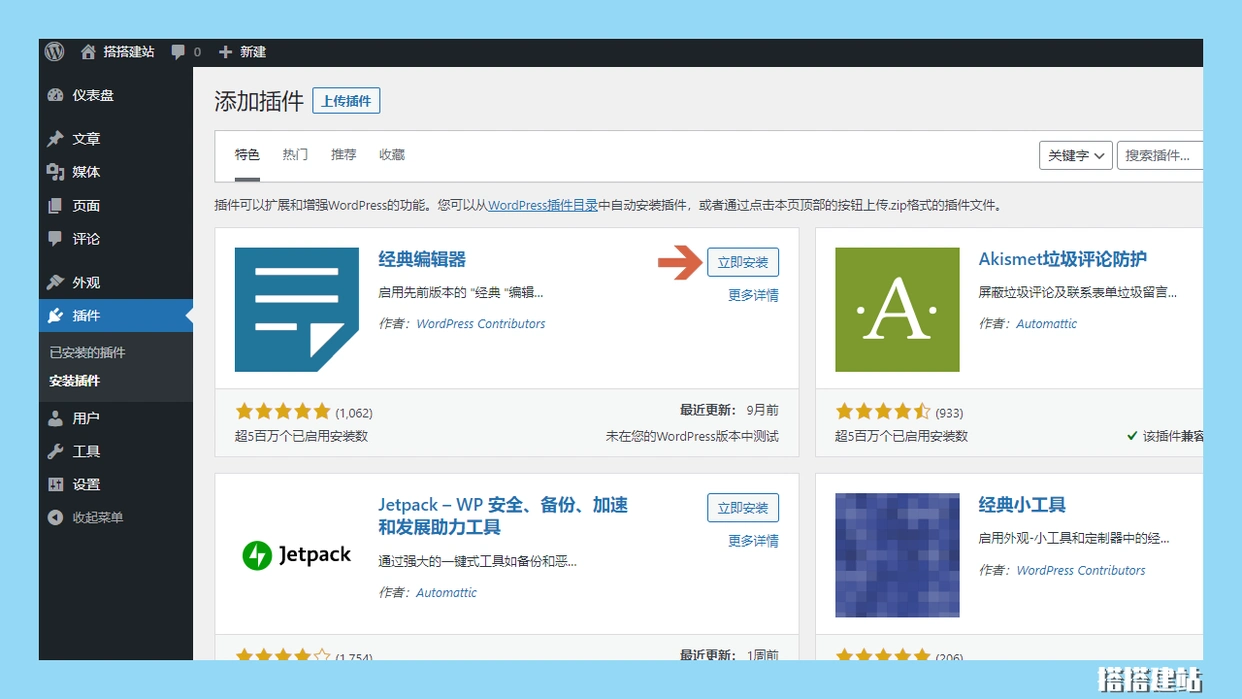Click the WordPress logo in admin bar

pyautogui.click(x=54, y=52)
